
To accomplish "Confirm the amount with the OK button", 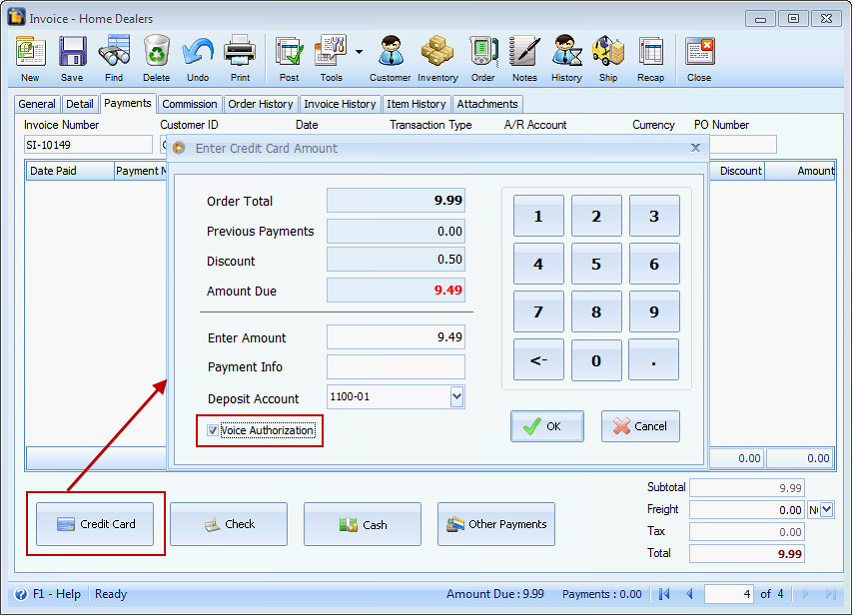I will tap(547, 426).
